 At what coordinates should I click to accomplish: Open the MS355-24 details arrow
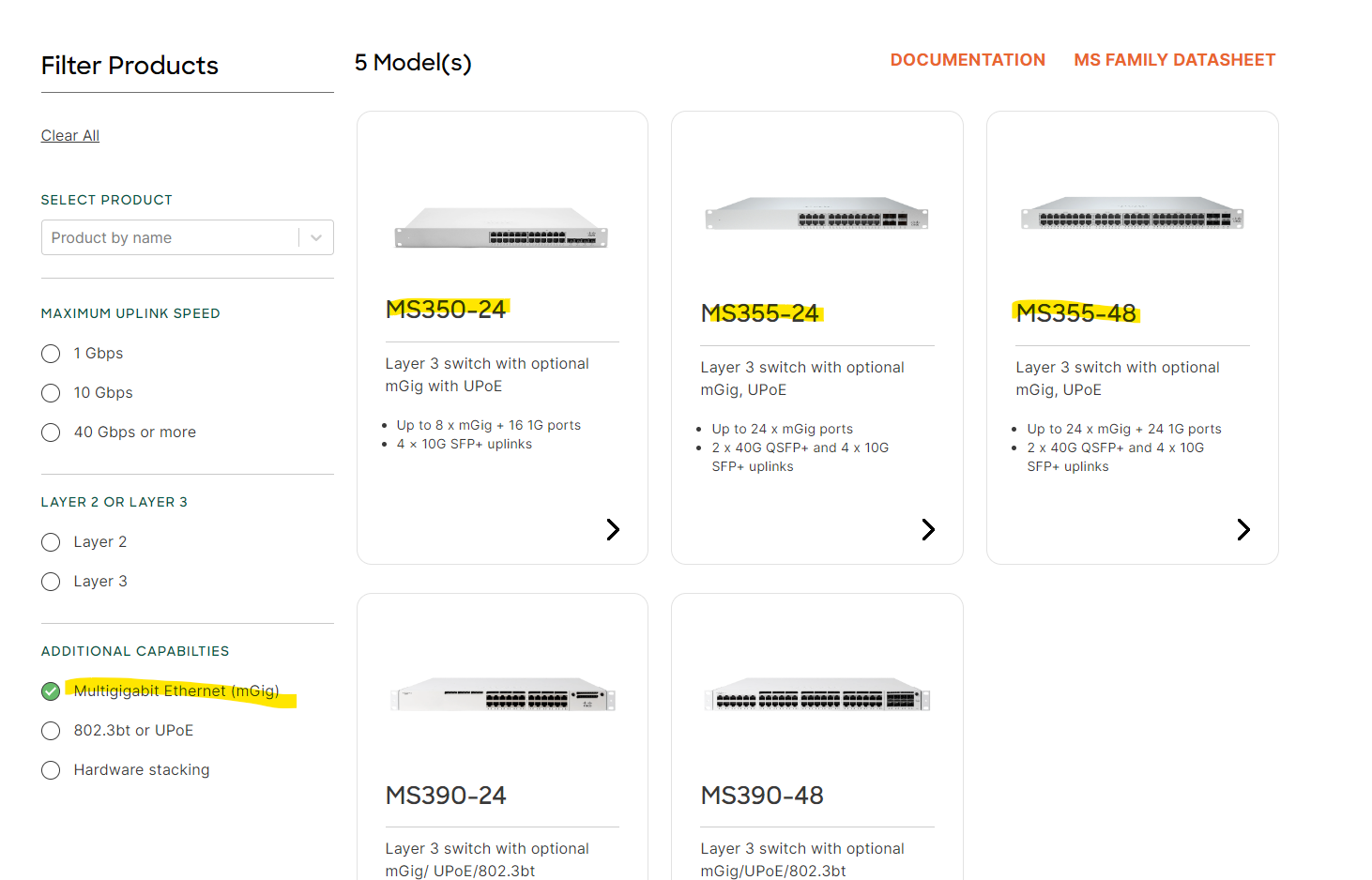928,529
